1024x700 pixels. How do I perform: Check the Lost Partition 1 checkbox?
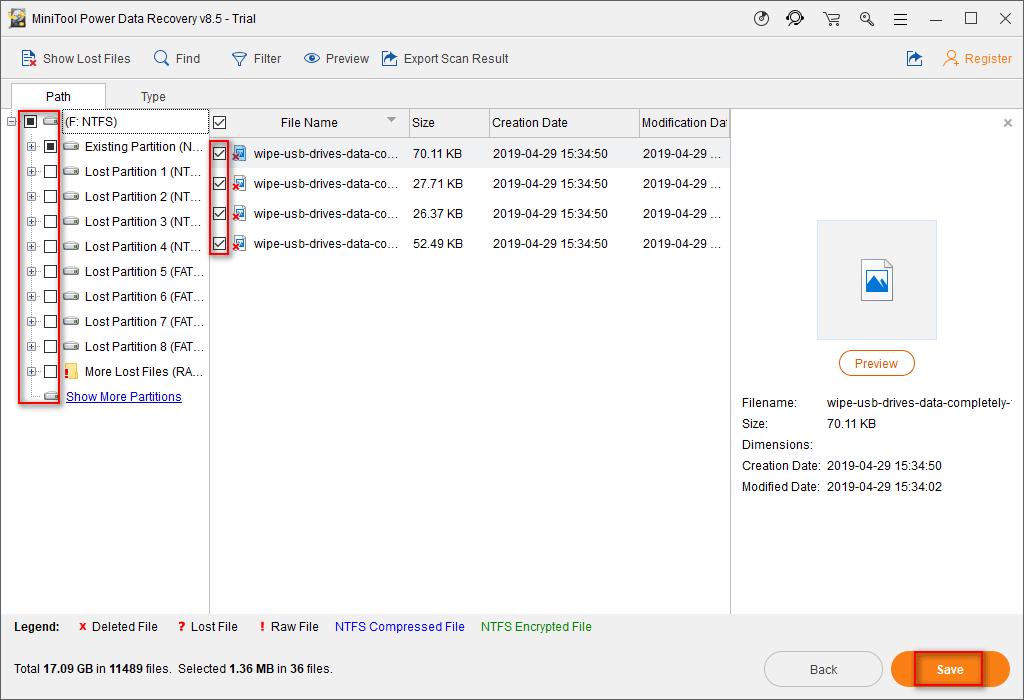(x=50, y=172)
